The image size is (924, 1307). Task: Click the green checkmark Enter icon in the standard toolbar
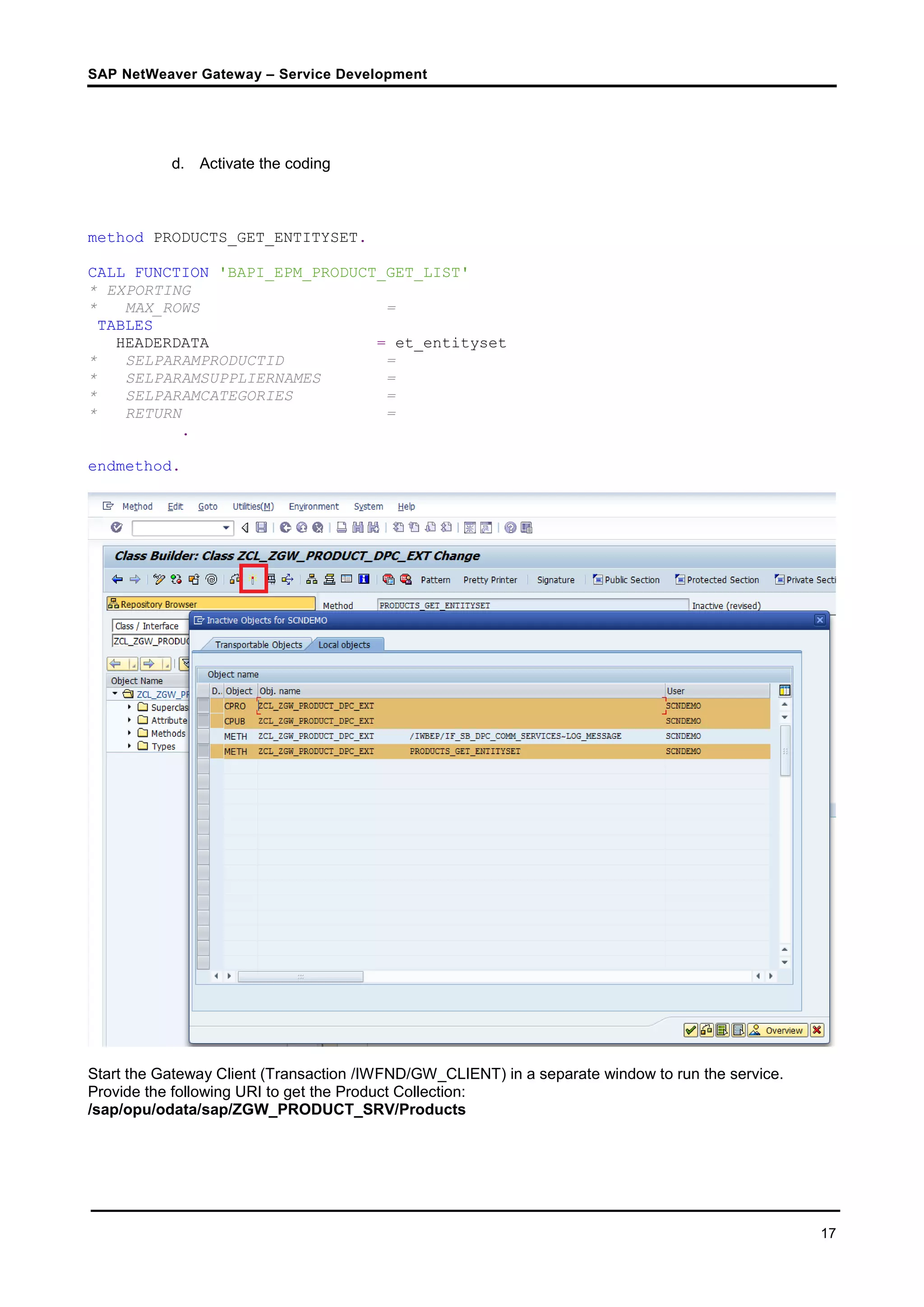(x=117, y=528)
